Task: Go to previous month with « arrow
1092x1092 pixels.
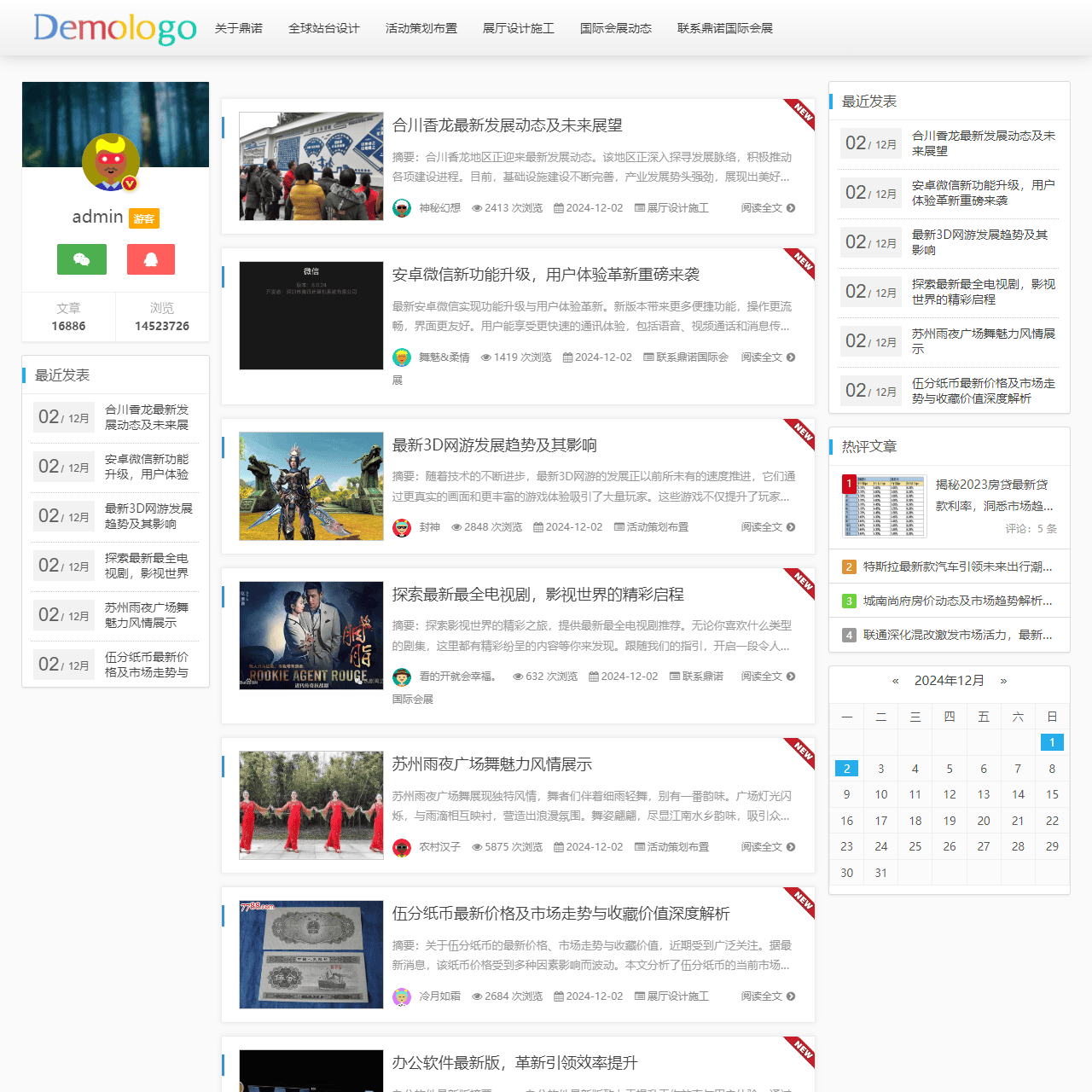Action: pos(895,681)
